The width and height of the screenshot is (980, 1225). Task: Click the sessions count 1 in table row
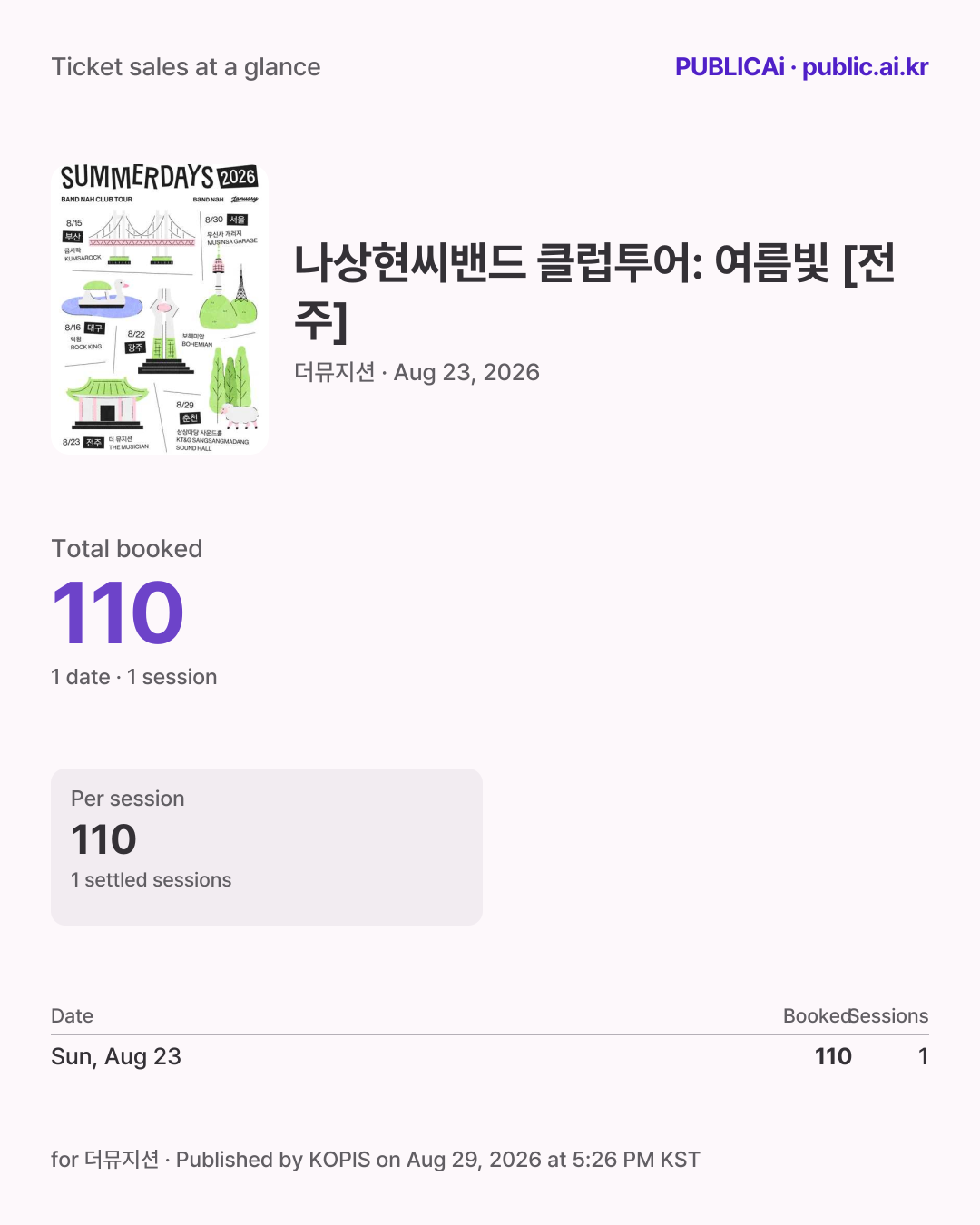point(923,1056)
